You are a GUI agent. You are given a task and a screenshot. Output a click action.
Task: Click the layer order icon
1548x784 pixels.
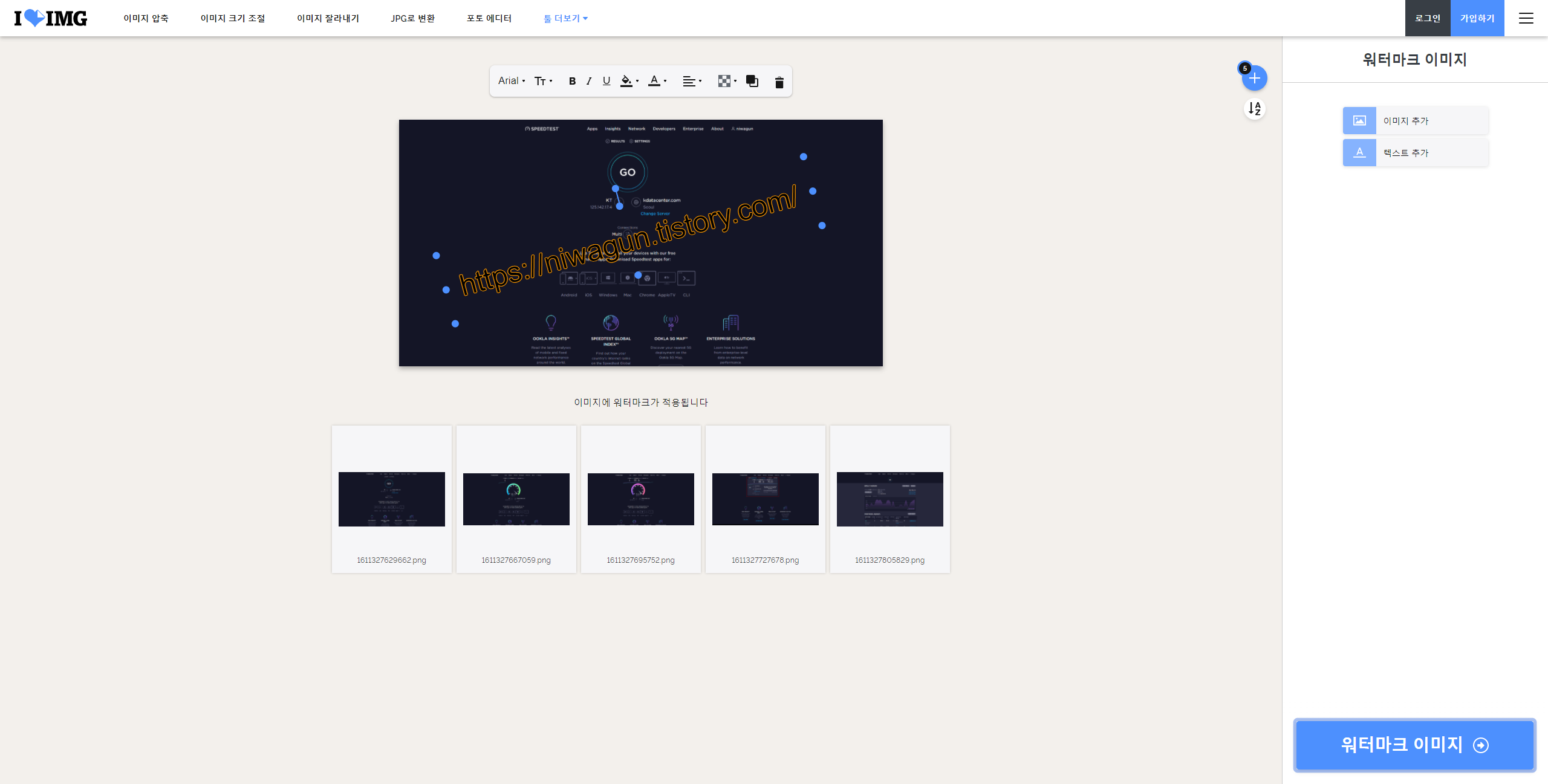click(752, 81)
